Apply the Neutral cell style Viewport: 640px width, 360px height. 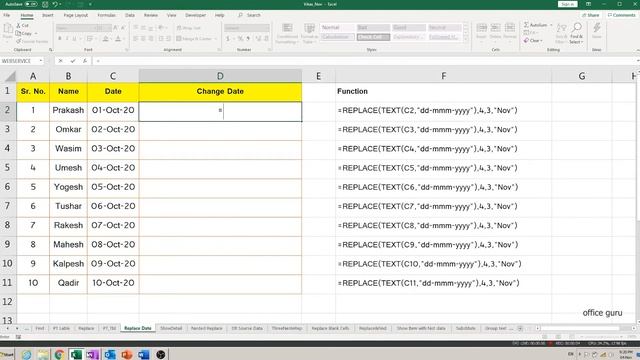click(x=444, y=27)
